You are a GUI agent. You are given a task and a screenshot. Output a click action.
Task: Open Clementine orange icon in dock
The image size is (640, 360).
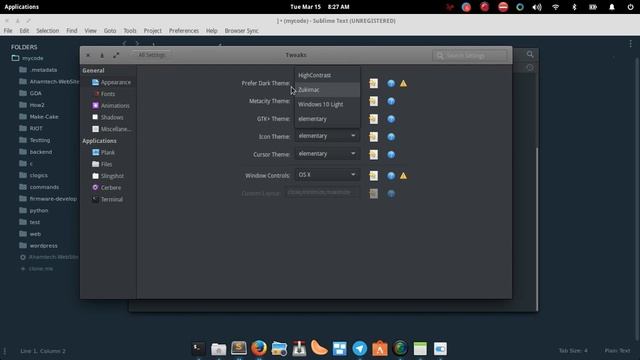click(319, 349)
